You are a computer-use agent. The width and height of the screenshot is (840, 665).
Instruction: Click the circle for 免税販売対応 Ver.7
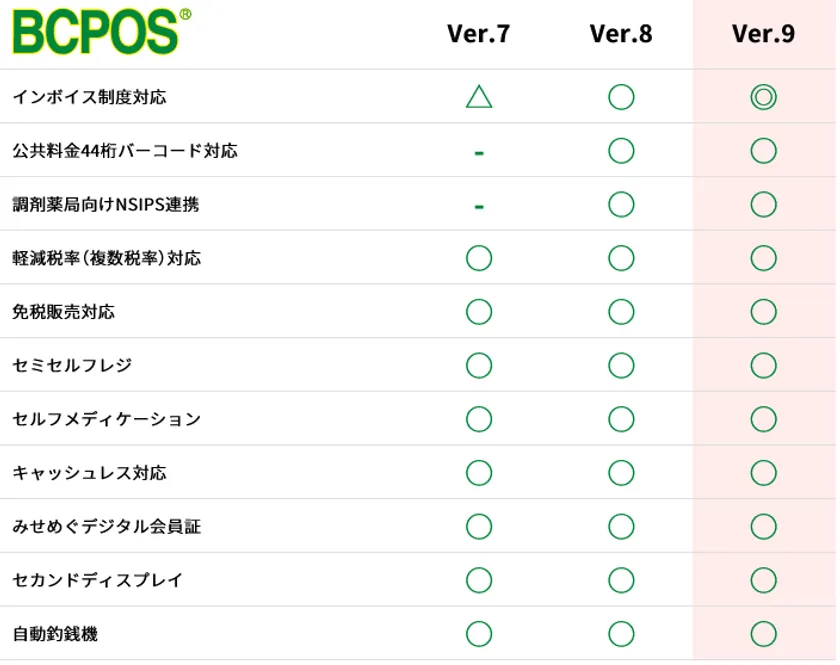point(479,312)
